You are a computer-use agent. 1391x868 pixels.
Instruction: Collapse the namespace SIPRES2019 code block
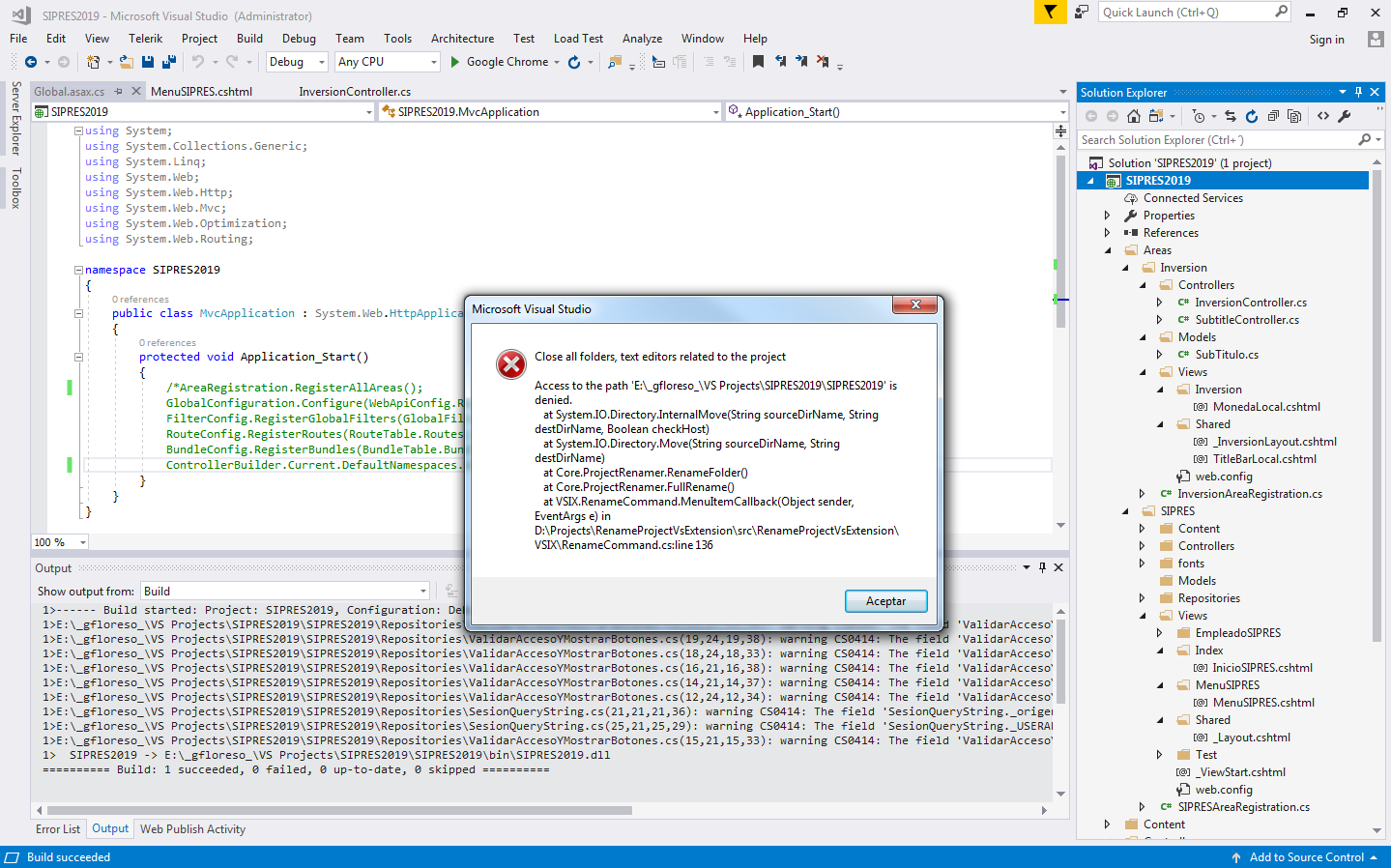(x=78, y=271)
